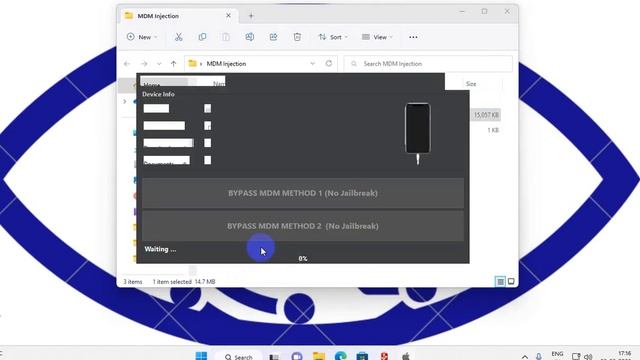
Task: Launch Microsoft Edge from the taskbar
Action: (x=341, y=356)
